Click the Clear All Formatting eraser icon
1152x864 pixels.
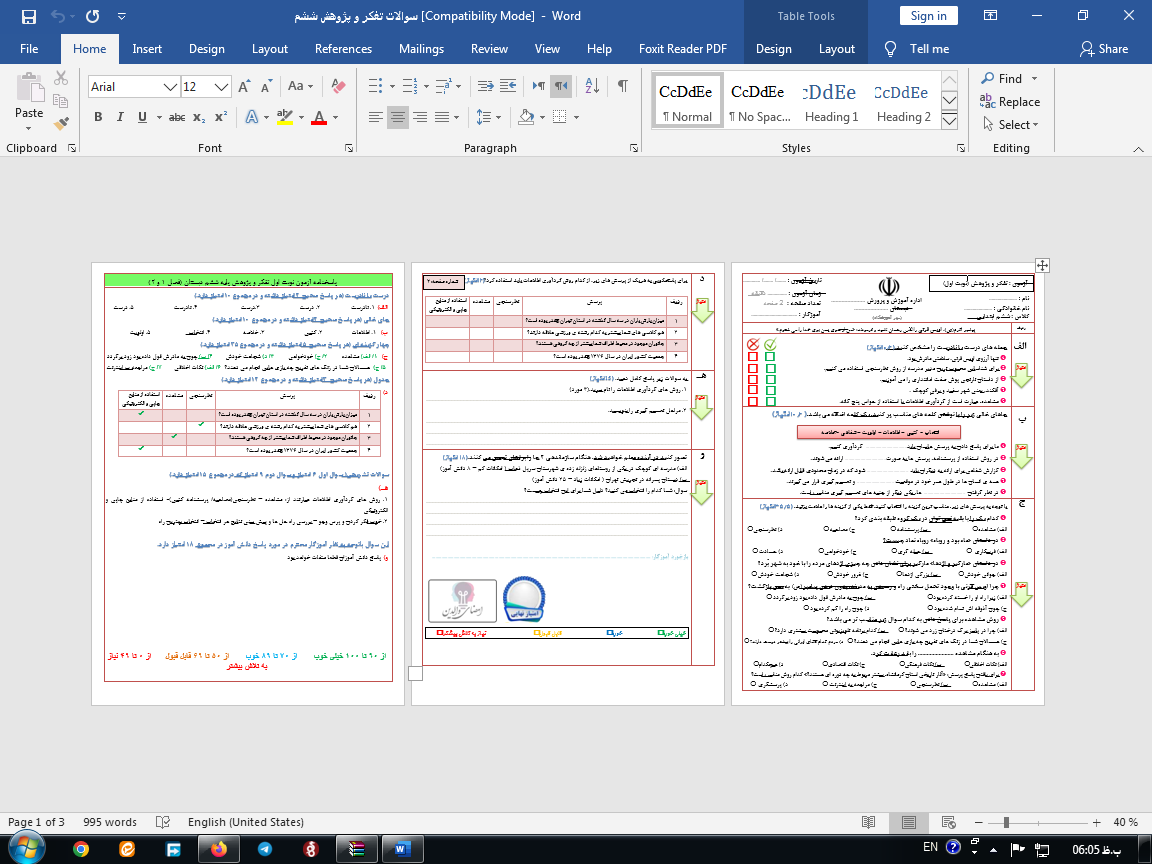pos(340,87)
